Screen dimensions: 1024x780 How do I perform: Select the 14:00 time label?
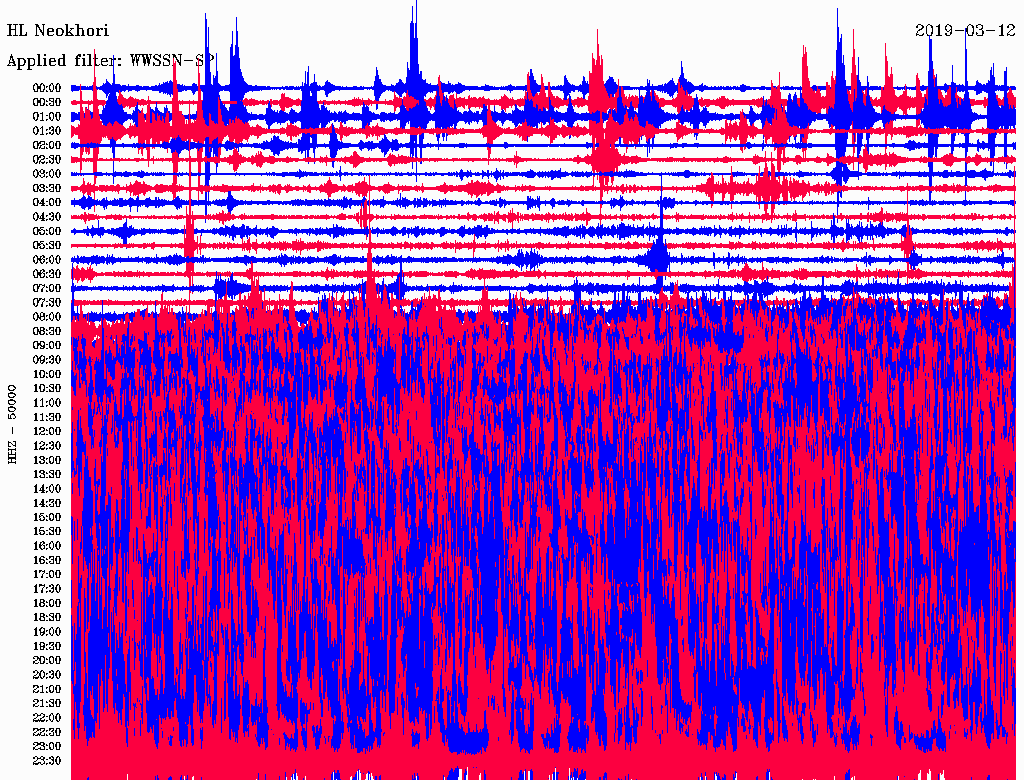(x=47, y=489)
